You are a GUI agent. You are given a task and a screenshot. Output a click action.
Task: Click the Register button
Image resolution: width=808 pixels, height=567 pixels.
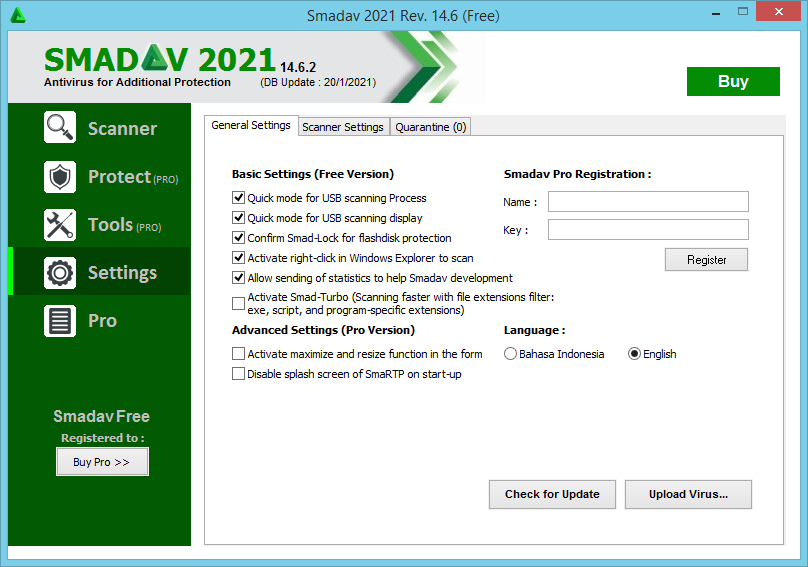coord(706,260)
